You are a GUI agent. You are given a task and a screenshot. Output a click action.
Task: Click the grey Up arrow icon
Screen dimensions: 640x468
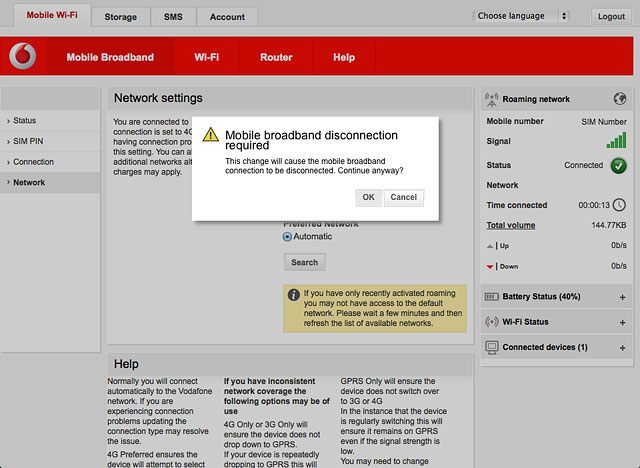click(x=490, y=246)
